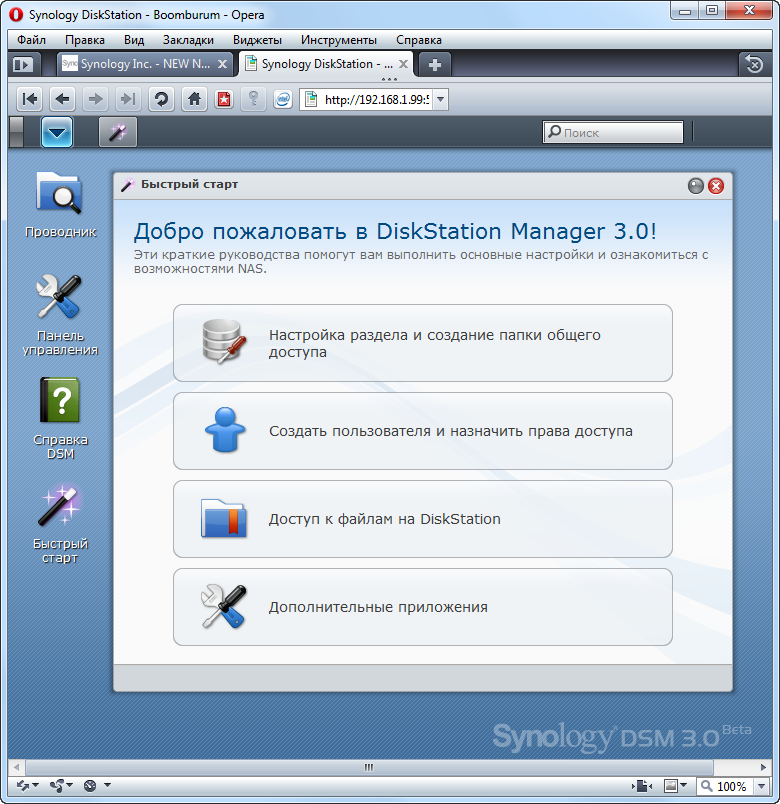780x804 pixels.
Task: Open the Виджеты menu
Action: click(x=257, y=39)
